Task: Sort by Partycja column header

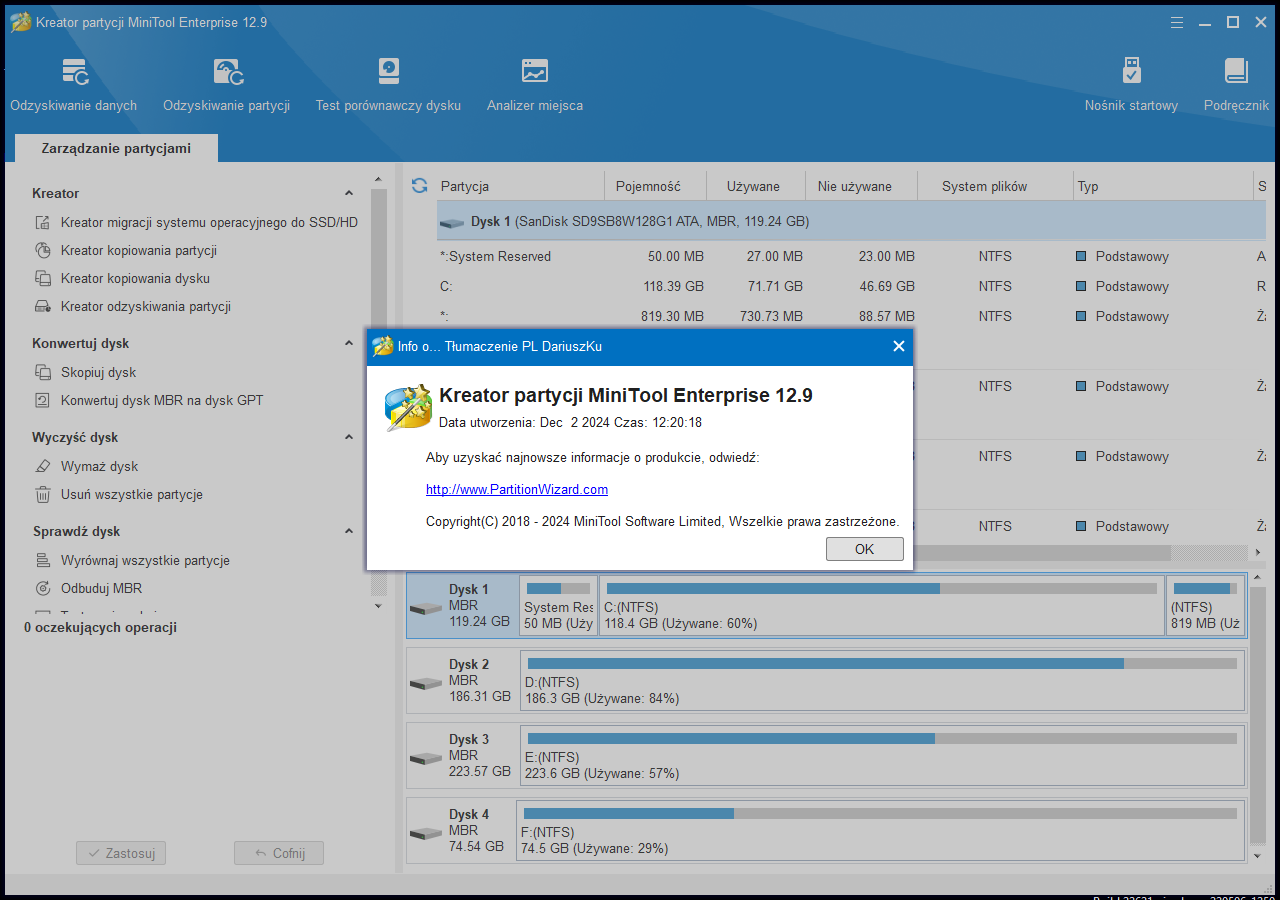Action: [x=520, y=186]
